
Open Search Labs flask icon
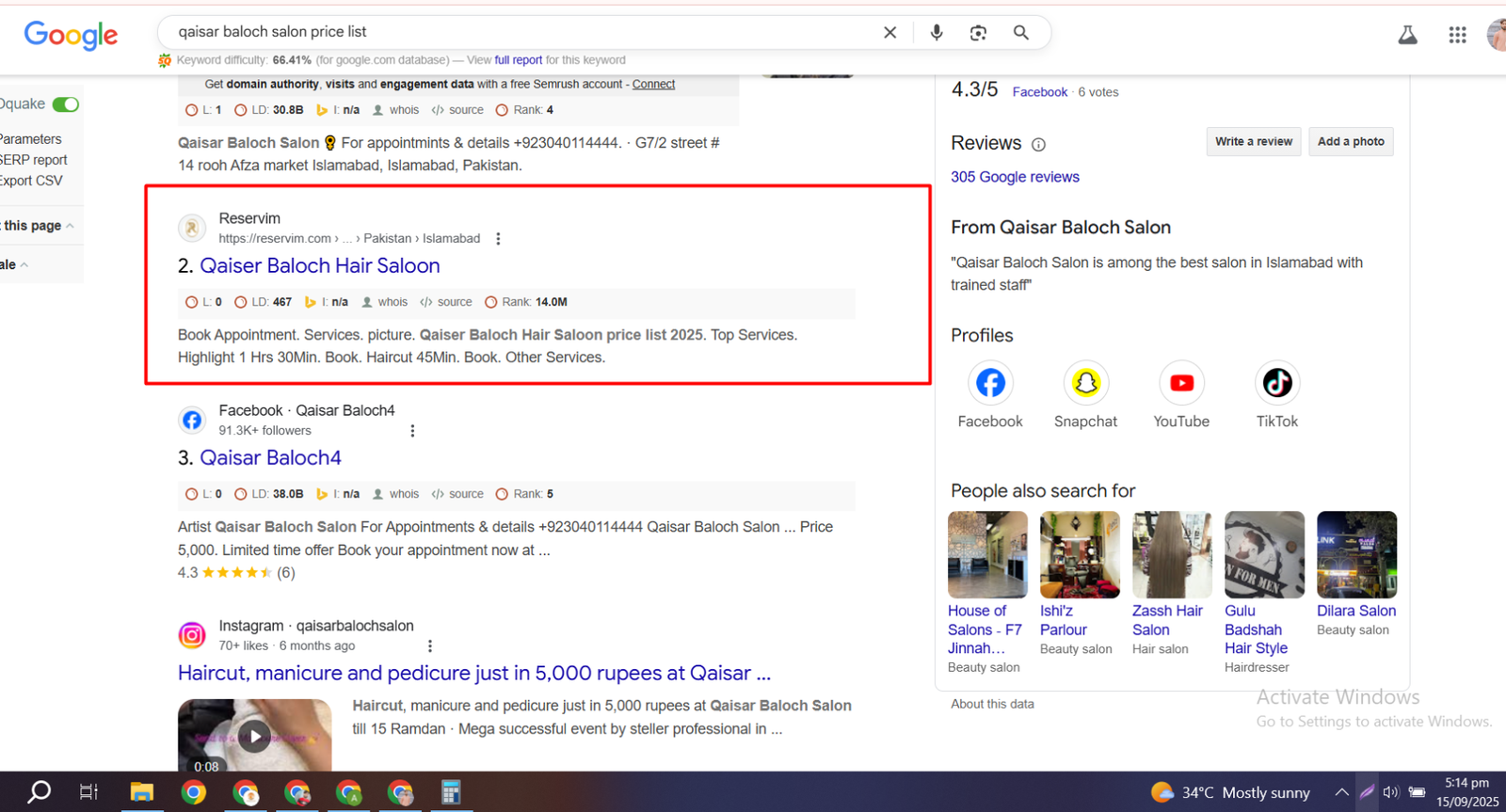(1407, 36)
